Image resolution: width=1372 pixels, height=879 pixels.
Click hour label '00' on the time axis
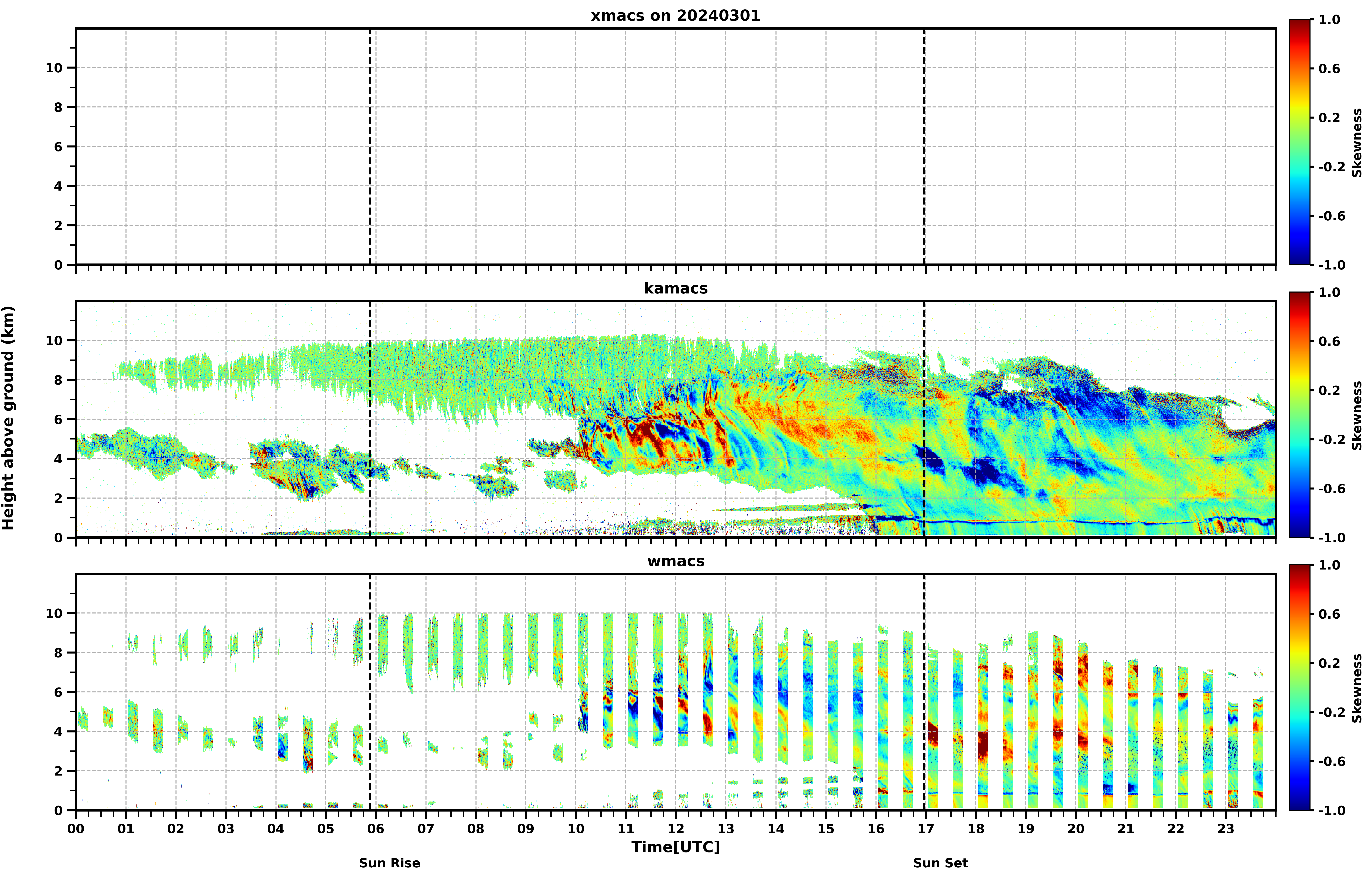coord(76,829)
